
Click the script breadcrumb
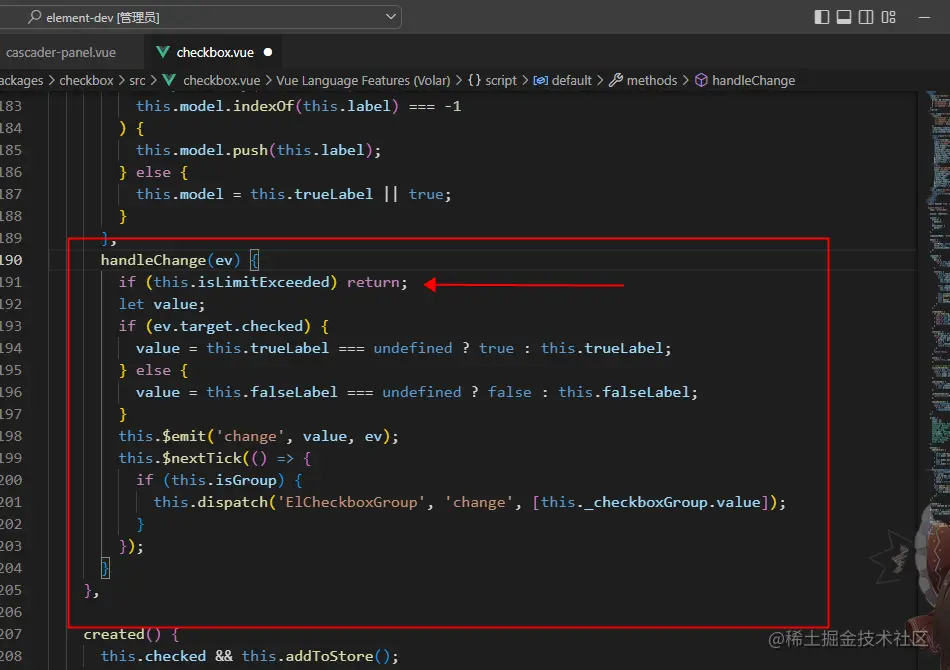501,81
